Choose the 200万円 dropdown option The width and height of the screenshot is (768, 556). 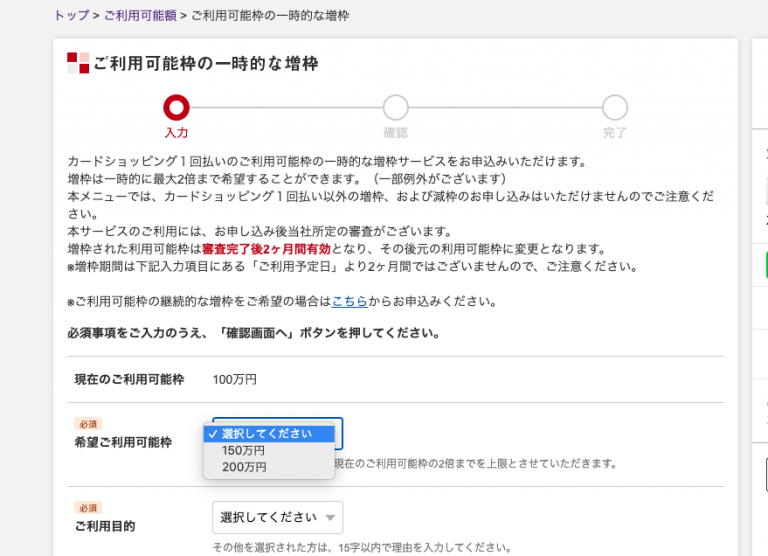pos(269,467)
